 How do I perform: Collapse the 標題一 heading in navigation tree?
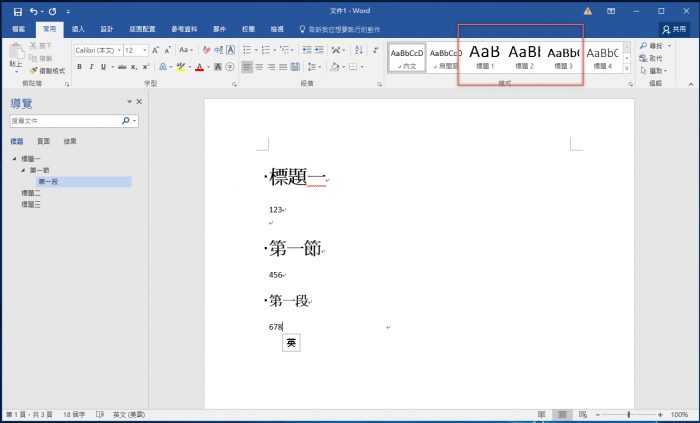click(14, 159)
